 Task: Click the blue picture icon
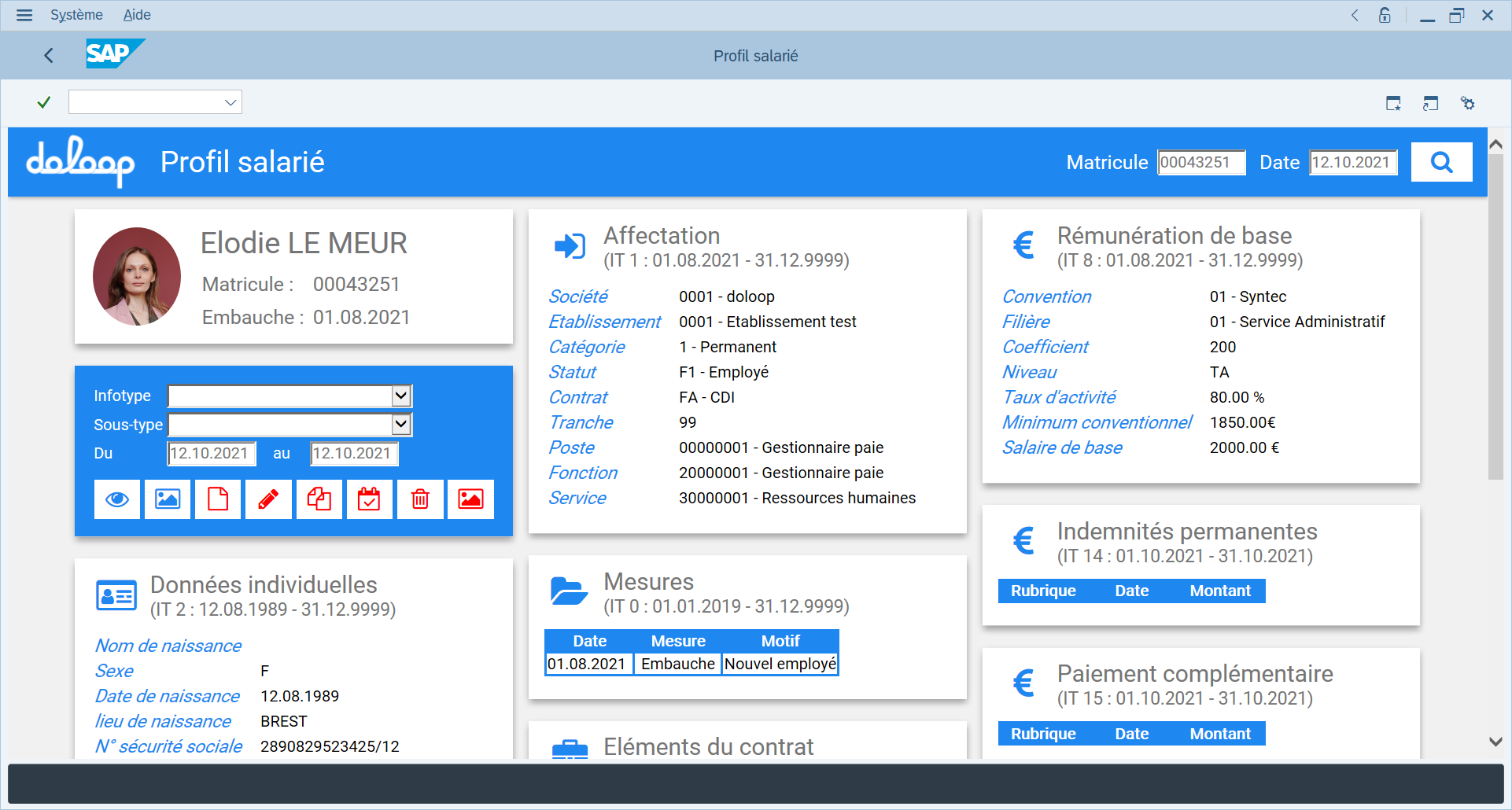pyautogui.click(x=168, y=499)
